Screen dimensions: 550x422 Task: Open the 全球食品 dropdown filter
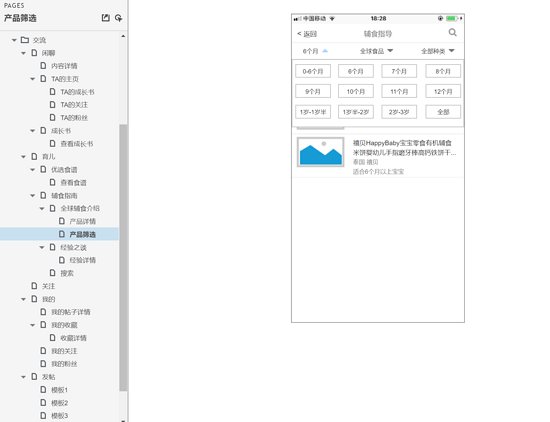pyautogui.click(x=376, y=51)
